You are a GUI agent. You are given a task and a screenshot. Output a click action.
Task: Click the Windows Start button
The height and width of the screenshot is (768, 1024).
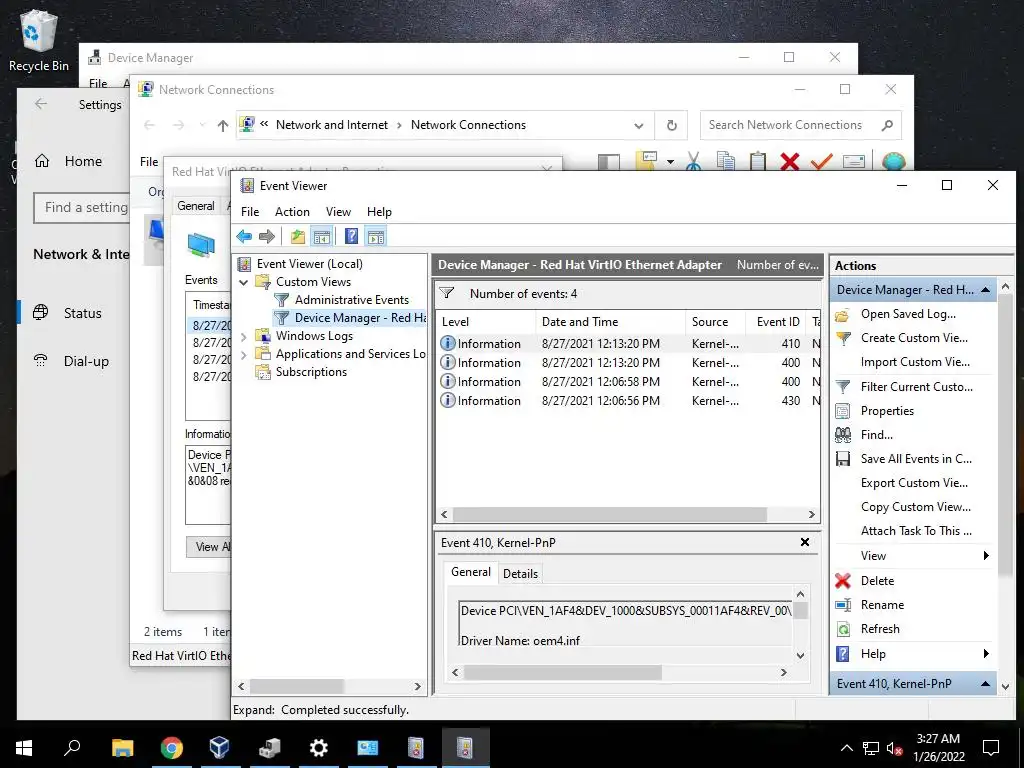(24, 748)
